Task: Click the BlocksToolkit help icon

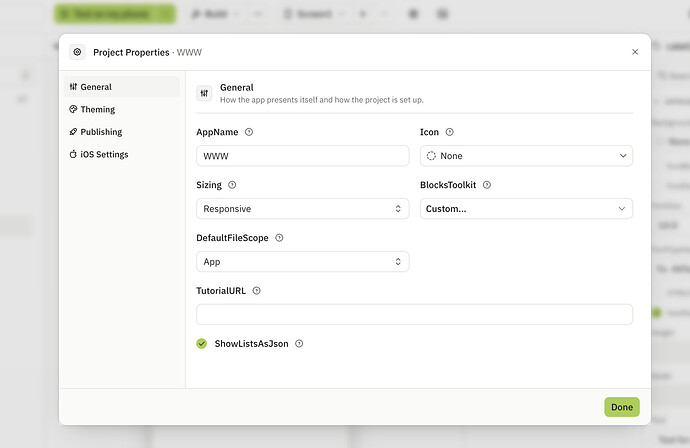Action: (487, 185)
